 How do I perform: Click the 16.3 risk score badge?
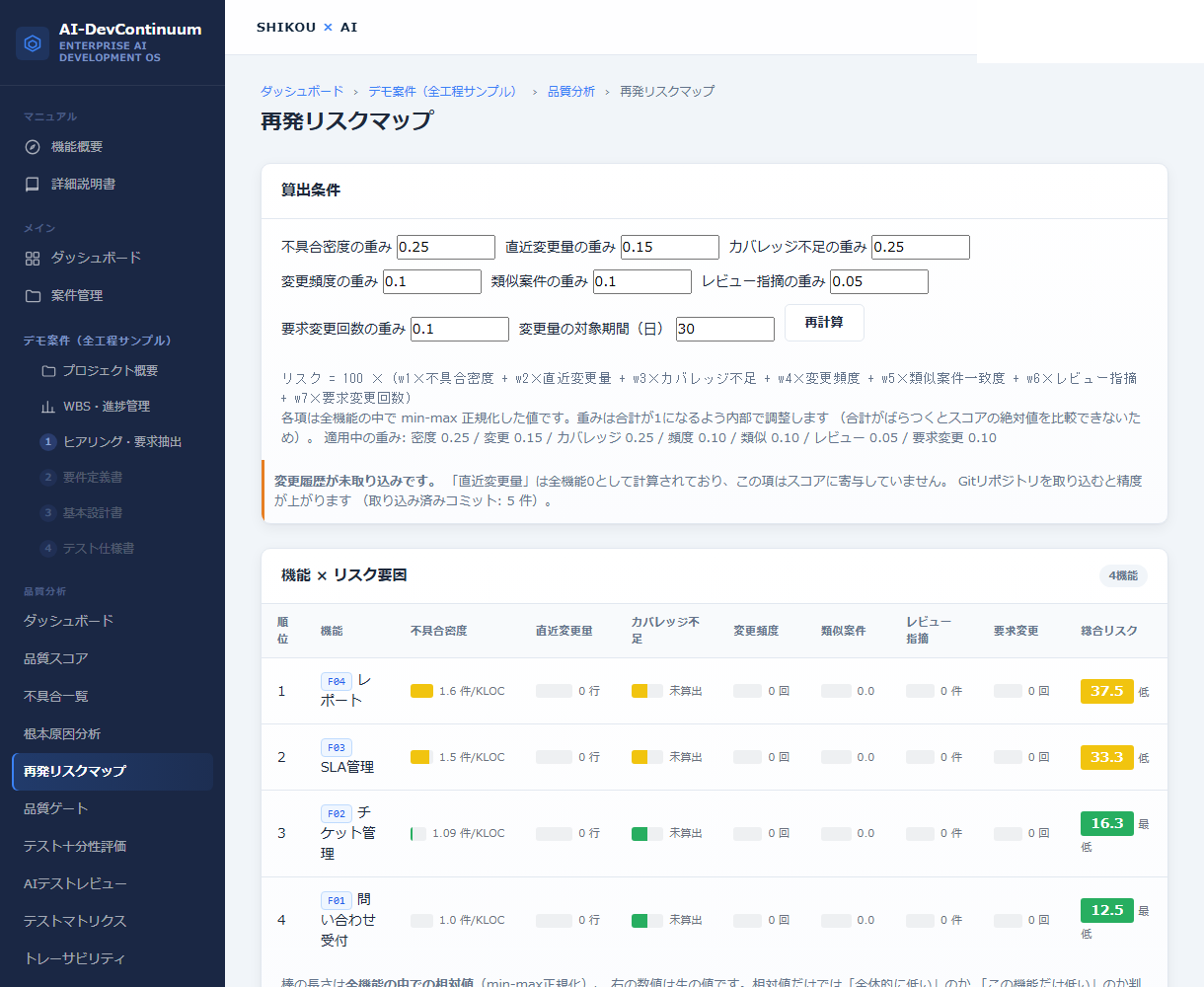(x=1107, y=823)
